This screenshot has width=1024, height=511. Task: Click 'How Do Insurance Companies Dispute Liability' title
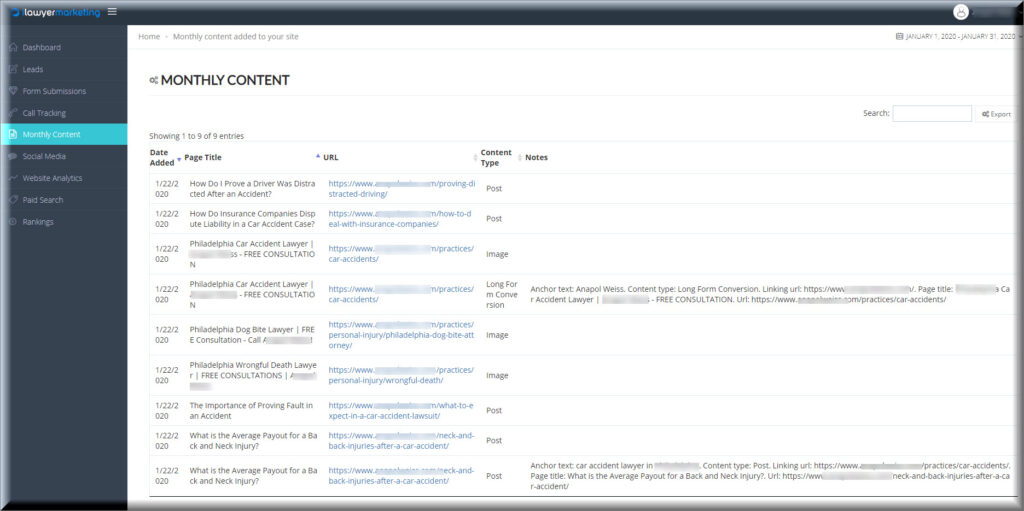pos(253,219)
